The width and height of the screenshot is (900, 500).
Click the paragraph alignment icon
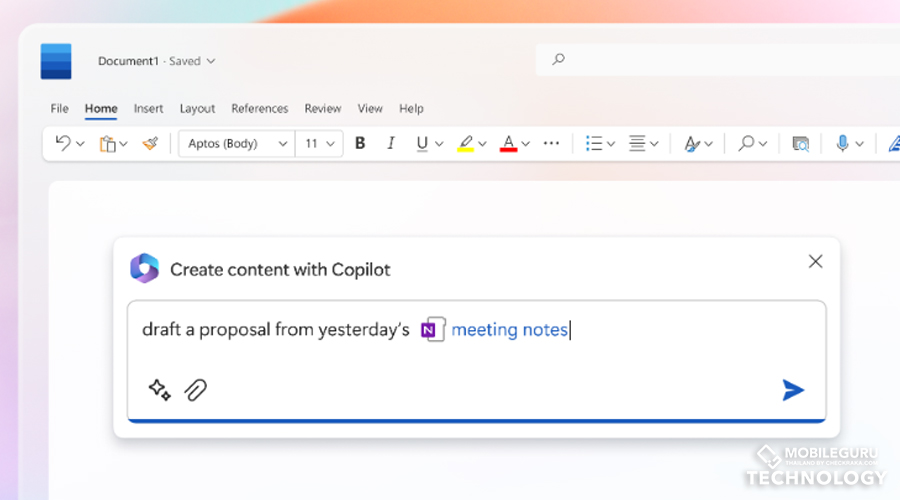(x=637, y=143)
